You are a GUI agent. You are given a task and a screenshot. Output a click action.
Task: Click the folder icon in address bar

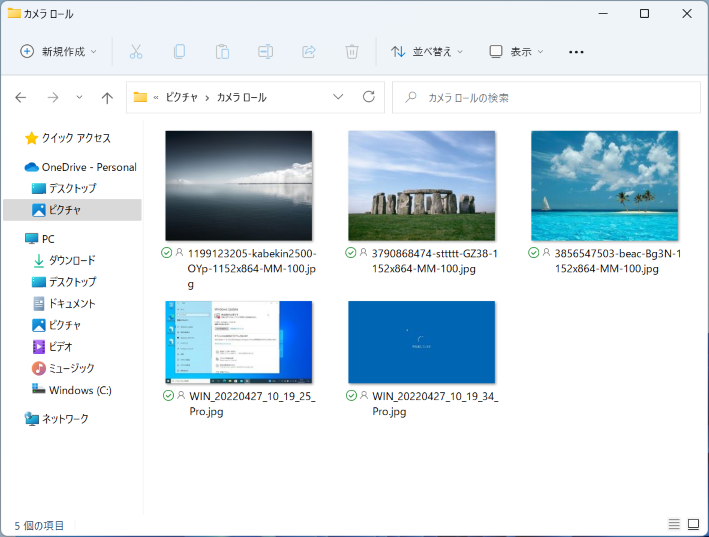[x=140, y=97]
